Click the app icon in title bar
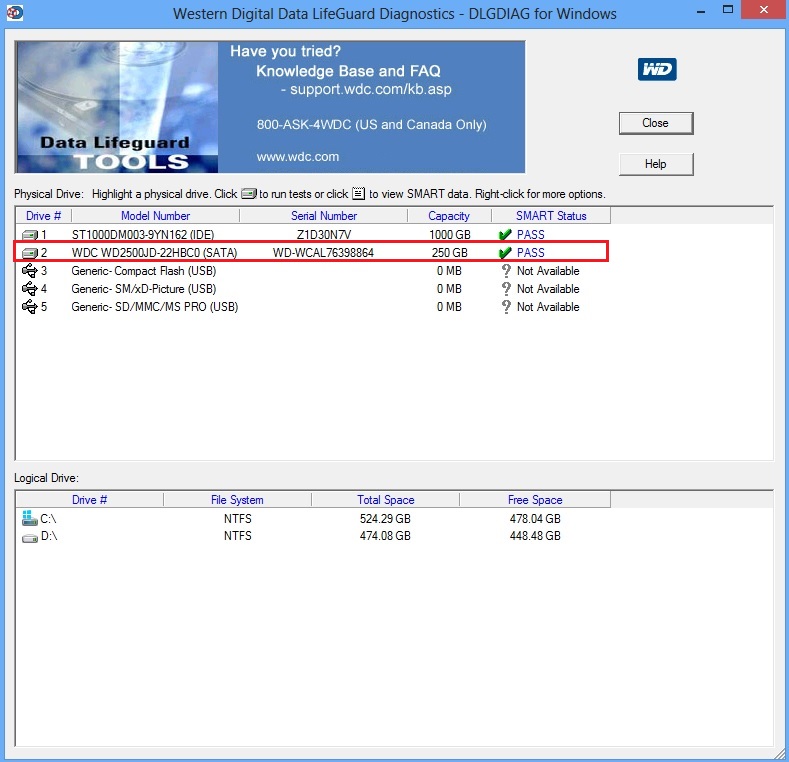 15,13
